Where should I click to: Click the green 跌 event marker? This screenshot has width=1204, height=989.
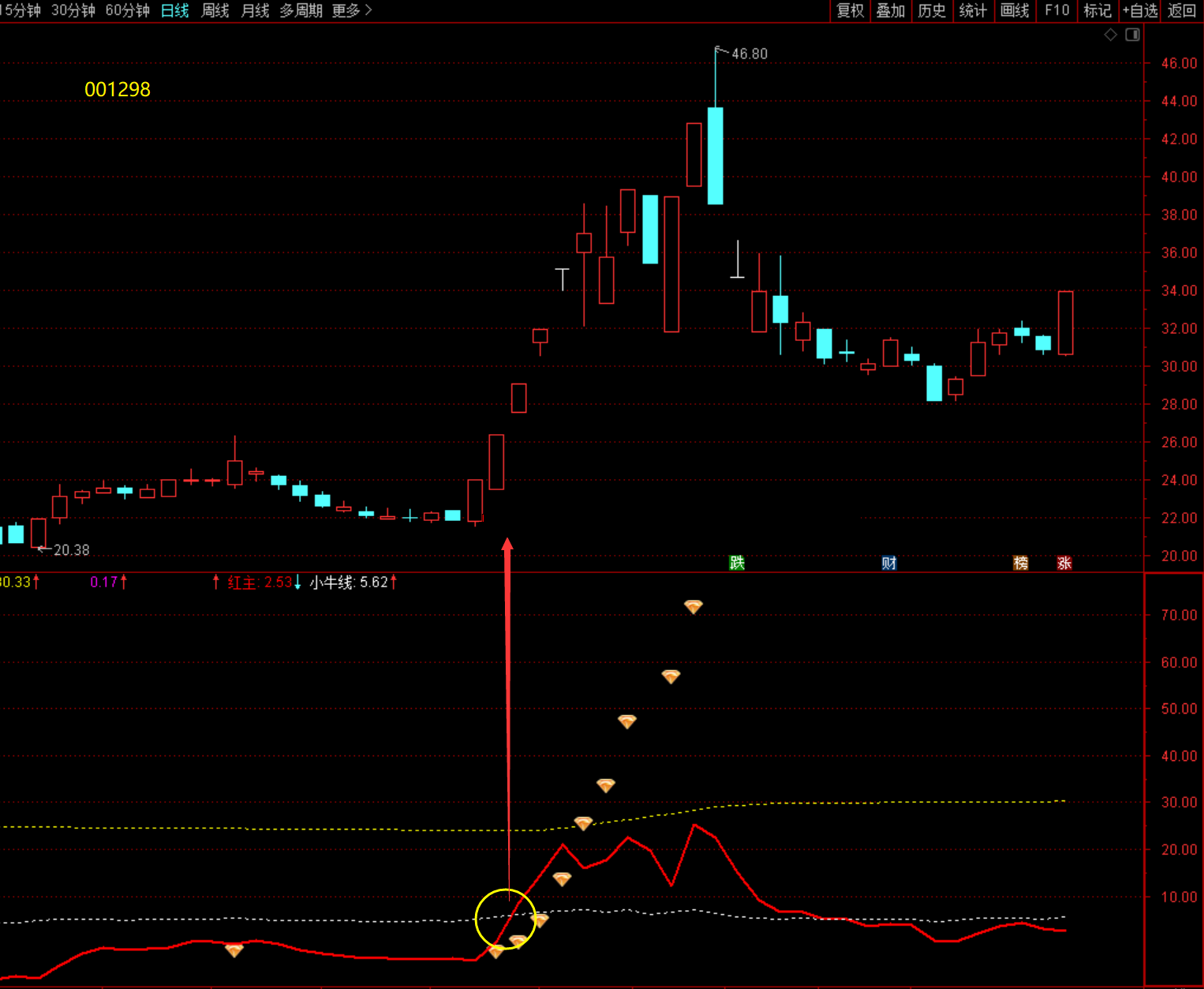click(x=737, y=563)
